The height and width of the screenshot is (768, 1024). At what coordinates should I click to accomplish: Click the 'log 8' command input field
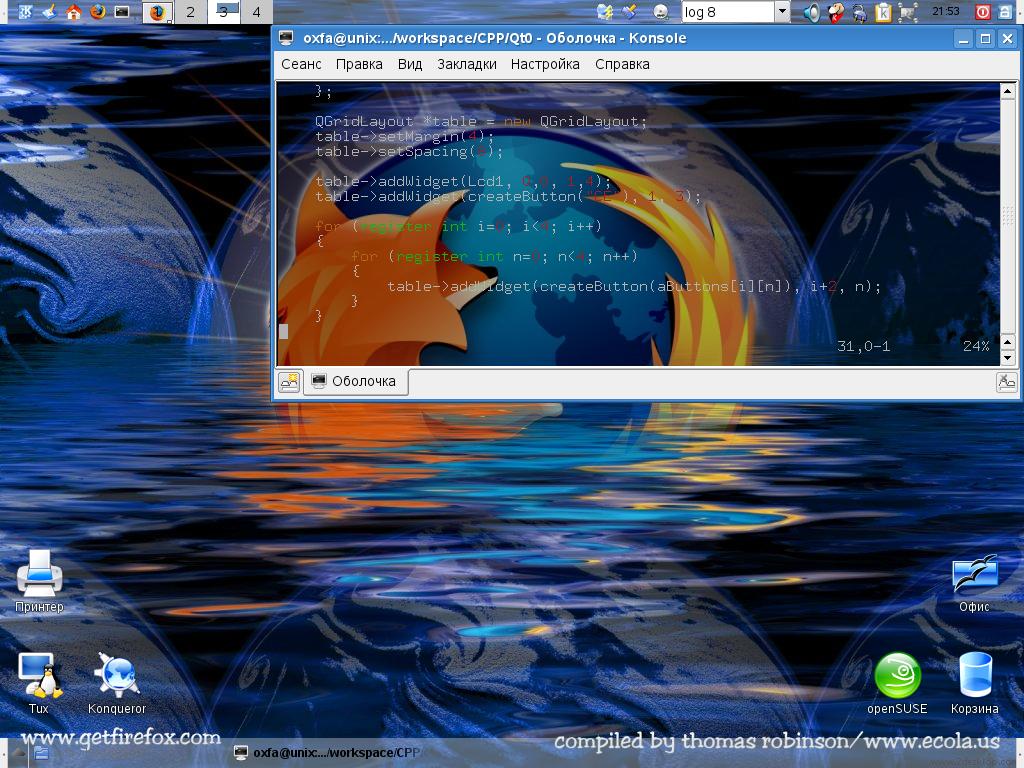click(728, 12)
